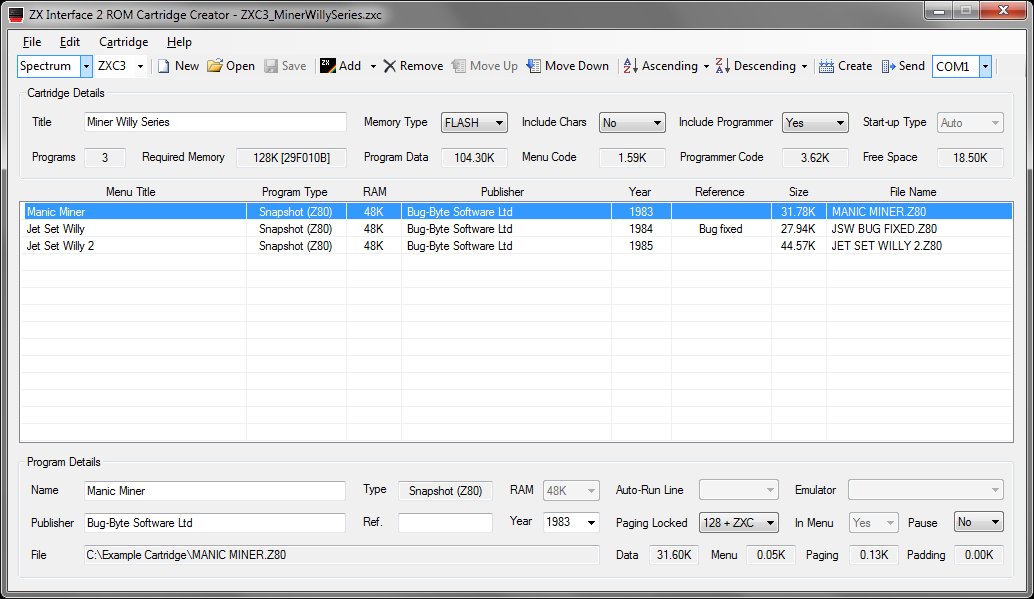The height and width of the screenshot is (599, 1034).
Task: Open the Spectrum machine dropdown
Action: [x=86, y=66]
